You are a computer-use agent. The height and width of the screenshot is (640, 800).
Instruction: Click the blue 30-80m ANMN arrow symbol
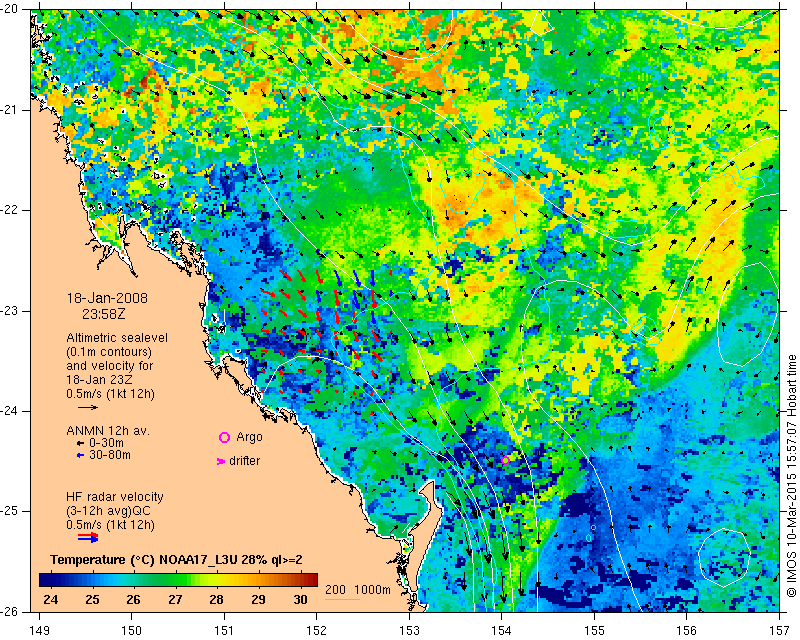(x=80, y=455)
